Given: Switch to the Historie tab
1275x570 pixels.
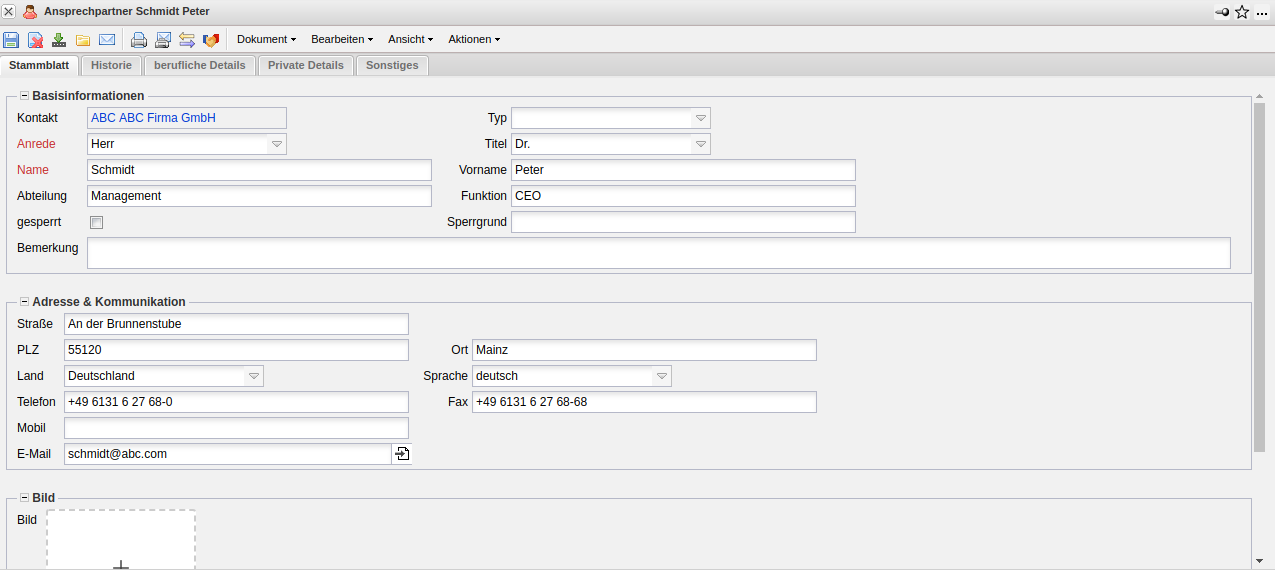Looking at the screenshot, I should click(111, 65).
